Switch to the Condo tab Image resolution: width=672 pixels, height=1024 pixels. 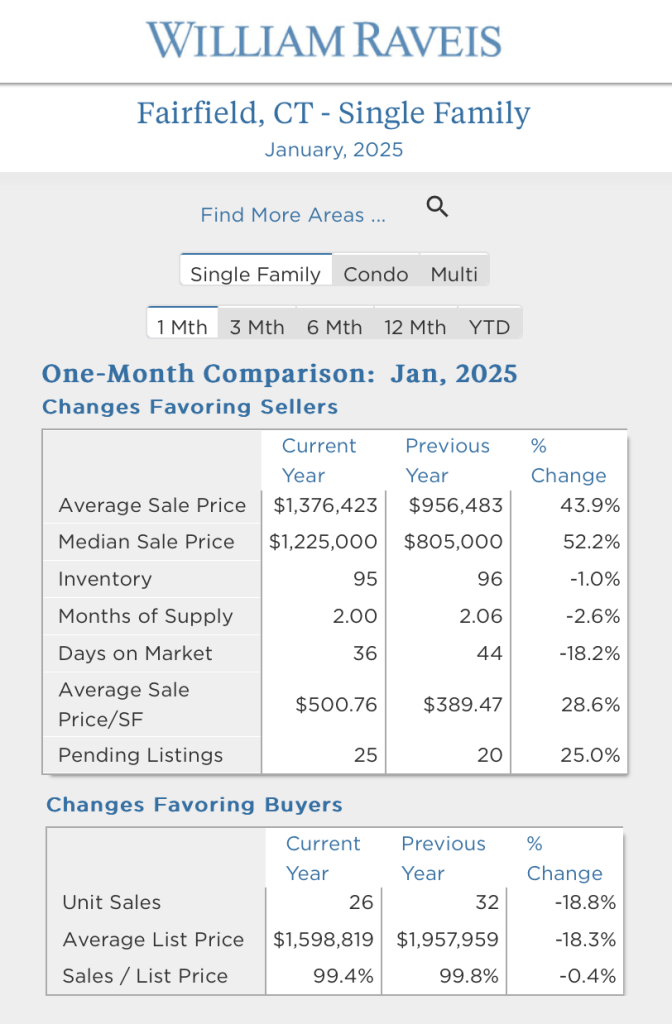coord(376,274)
